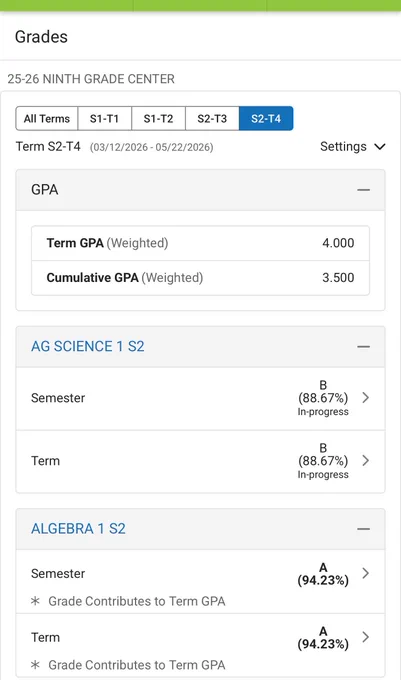This screenshot has height=680, width=401.
Task: Expand the Settings dropdown
Action: (352, 147)
